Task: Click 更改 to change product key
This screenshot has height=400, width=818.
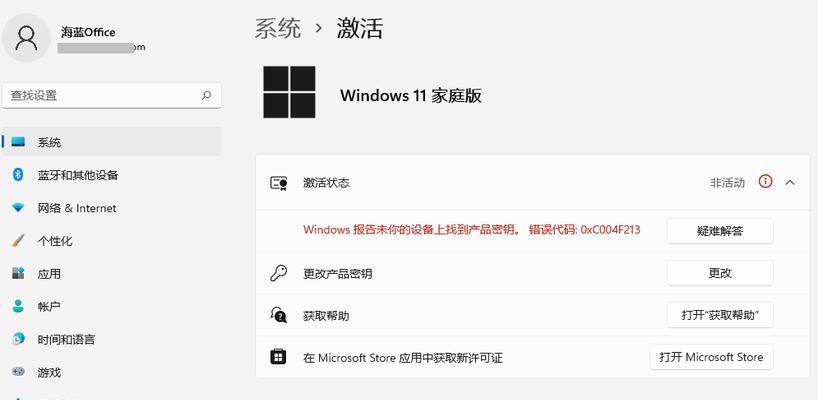Action: (x=720, y=273)
